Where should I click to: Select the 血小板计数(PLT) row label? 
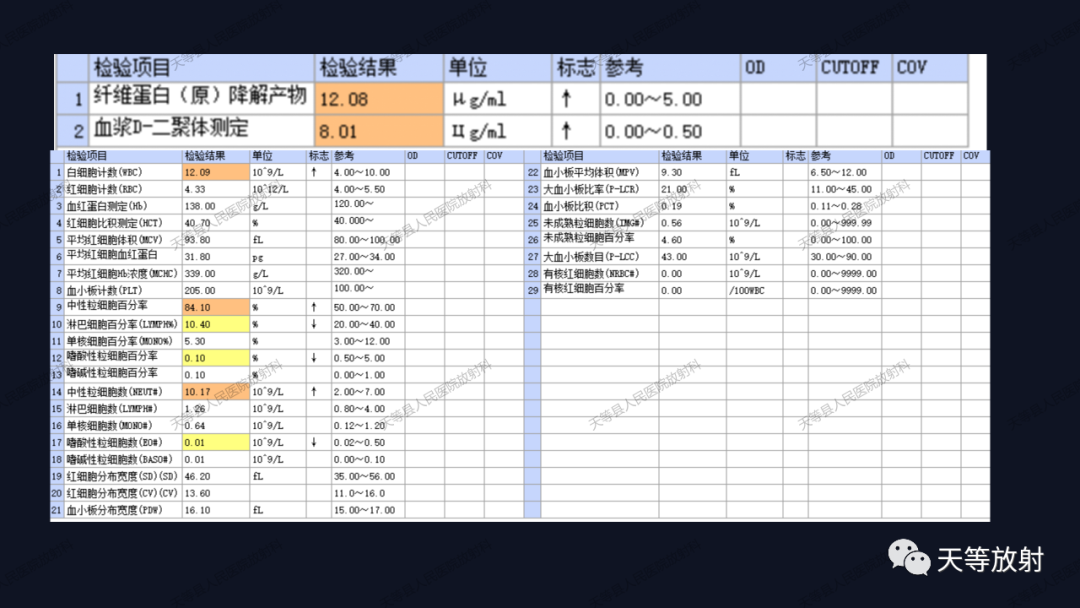click(104, 290)
